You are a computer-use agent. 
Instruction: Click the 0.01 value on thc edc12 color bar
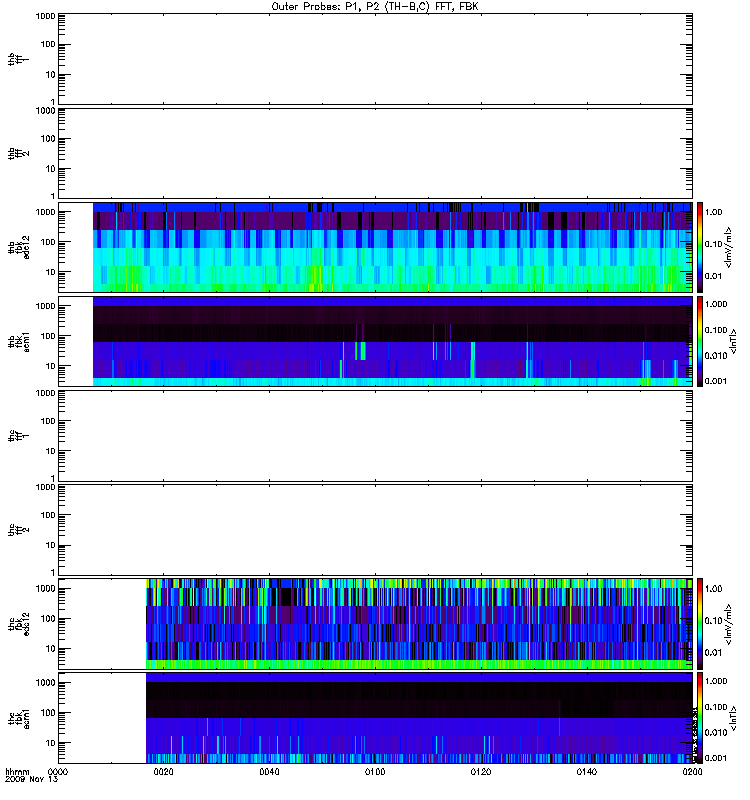[713, 653]
